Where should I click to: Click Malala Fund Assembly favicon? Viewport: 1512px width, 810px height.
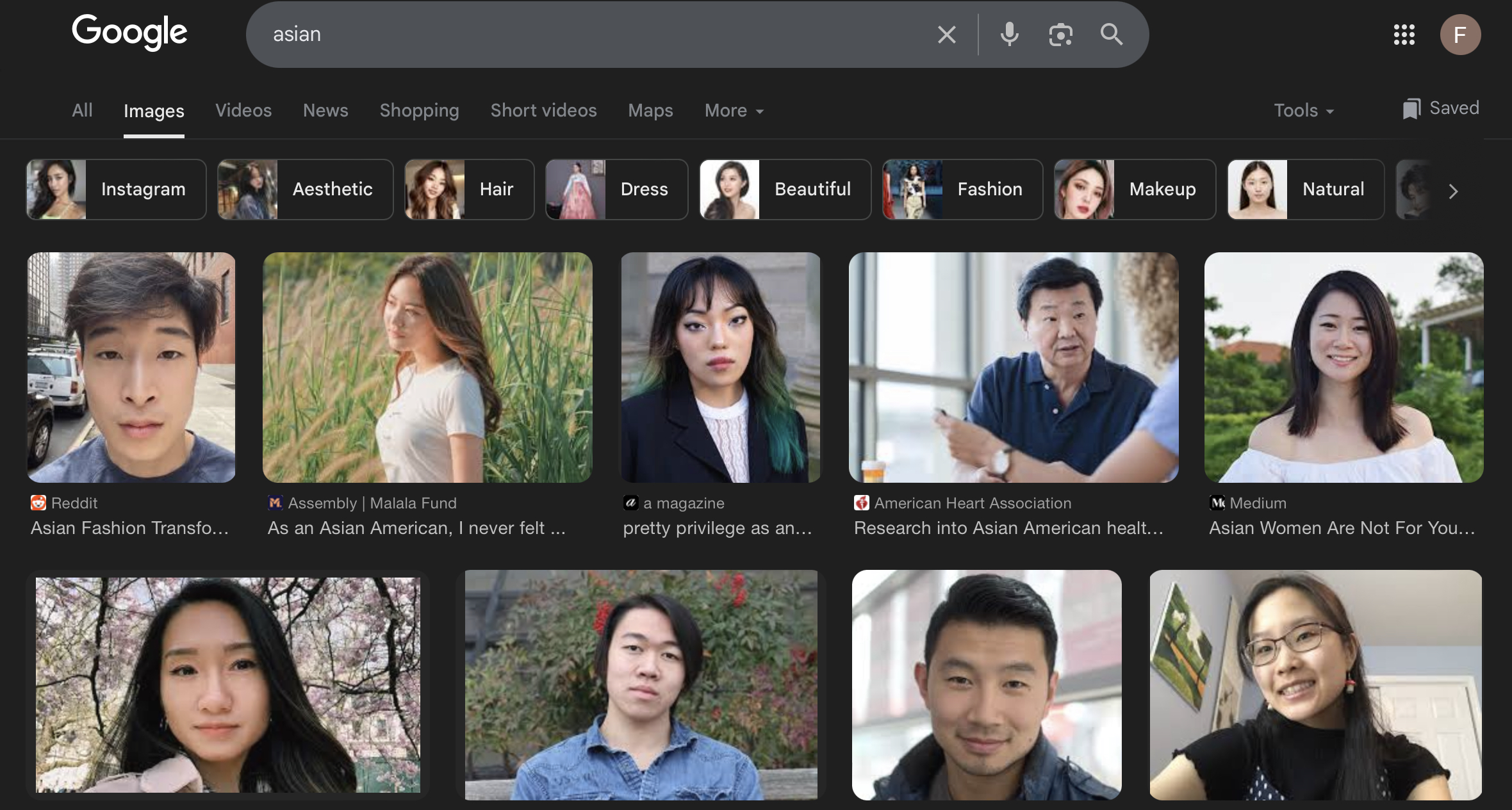pos(275,503)
